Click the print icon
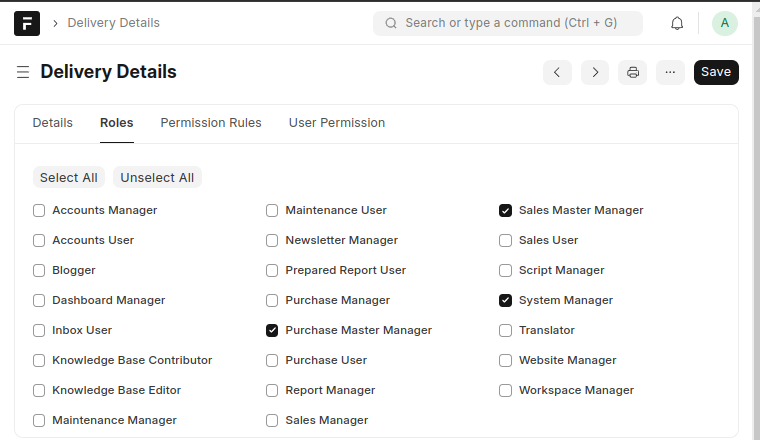Viewport: 760px width, 440px height. coord(633,72)
